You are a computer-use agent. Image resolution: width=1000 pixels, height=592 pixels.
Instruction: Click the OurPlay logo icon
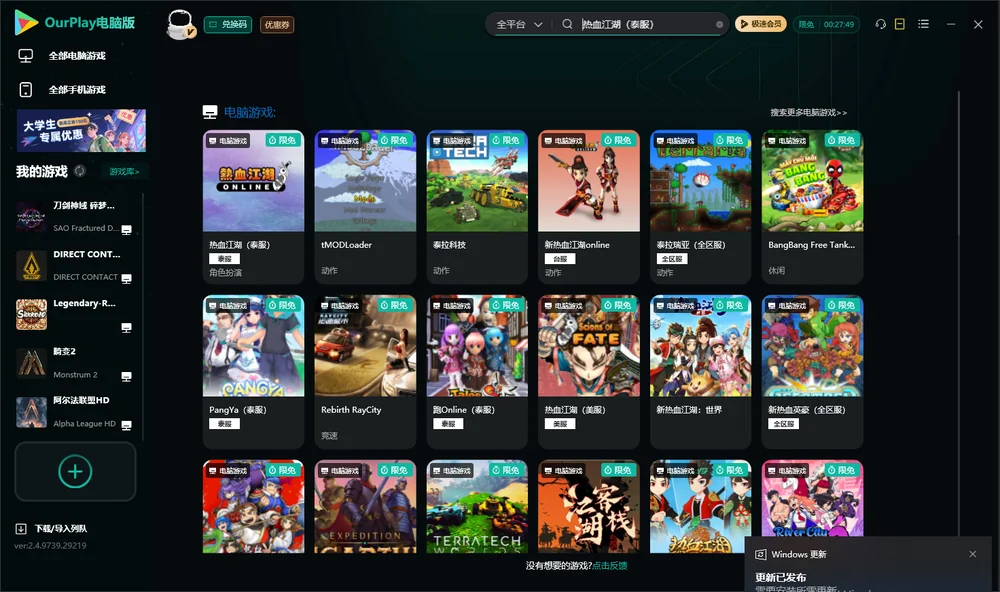pyautogui.click(x=26, y=23)
